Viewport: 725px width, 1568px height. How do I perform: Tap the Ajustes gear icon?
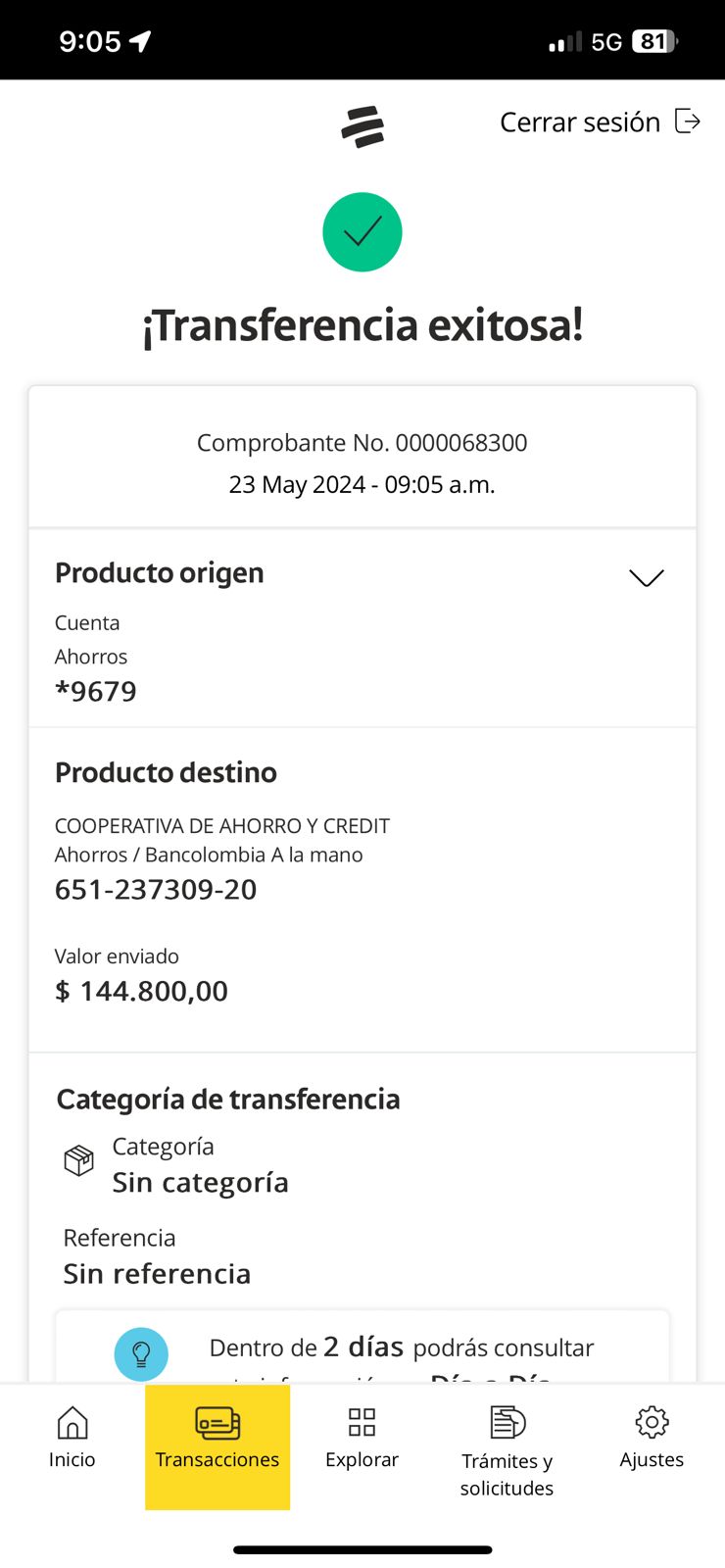(x=652, y=1422)
